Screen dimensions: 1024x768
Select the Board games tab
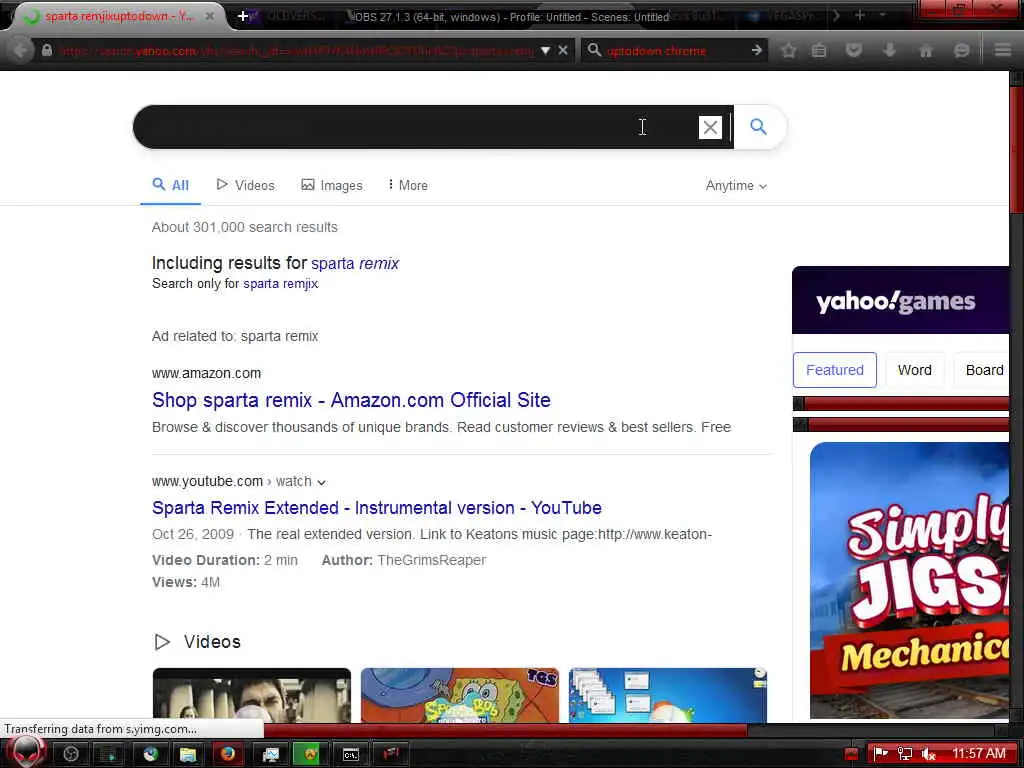pyautogui.click(x=984, y=370)
